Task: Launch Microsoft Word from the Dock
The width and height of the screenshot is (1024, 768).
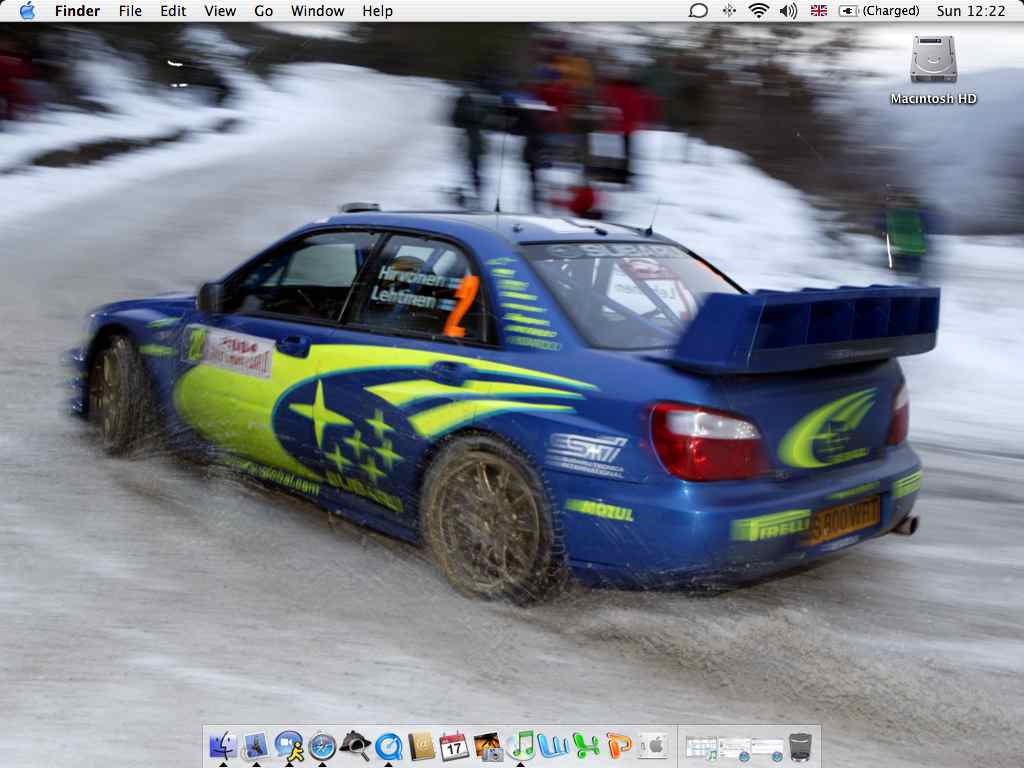Action: point(554,746)
